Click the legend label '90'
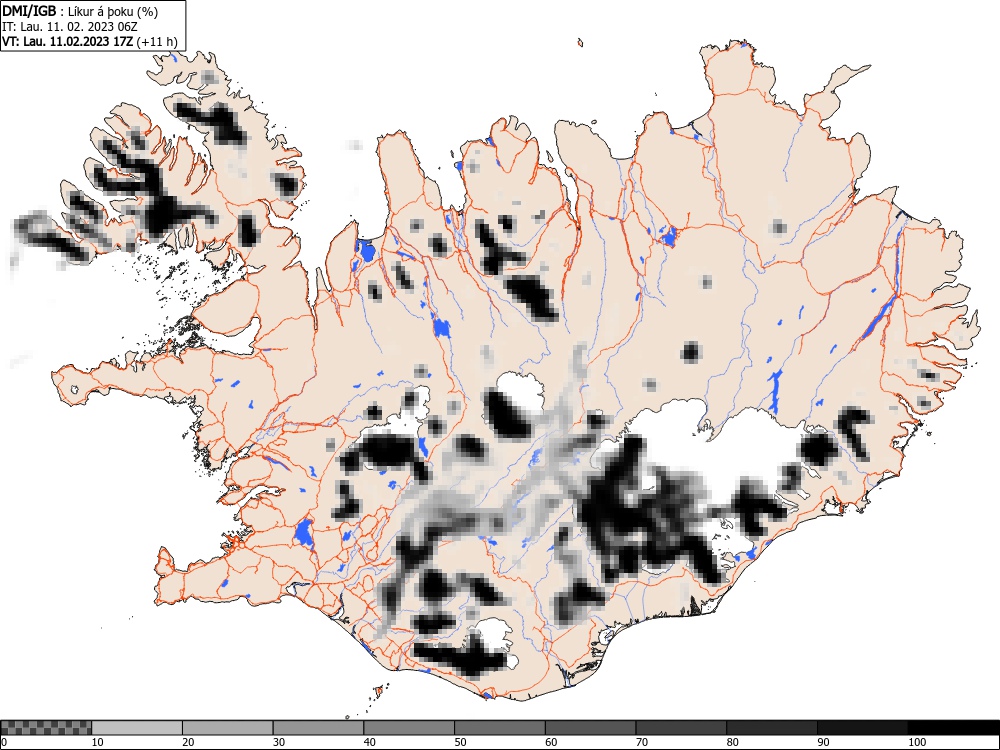Viewport: 1000px width, 750px height. point(823,742)
